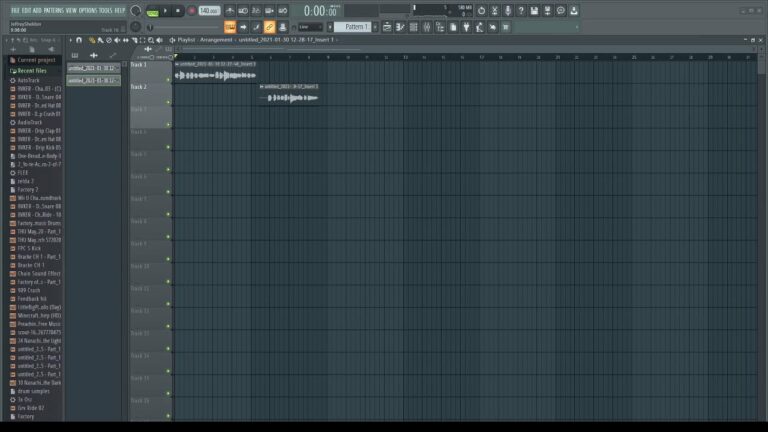The width and height of the screenshot is (768, 432).
Task: Toggle the orange typing keyboard button
Action: pyautogui.click(x=230, y=27)
